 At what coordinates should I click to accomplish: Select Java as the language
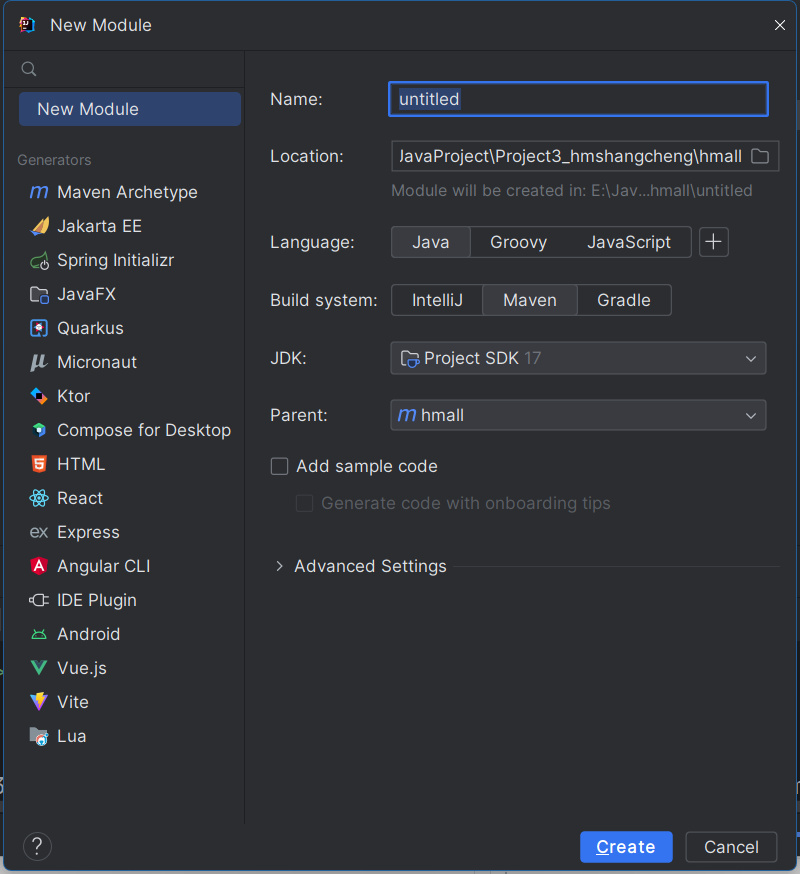click(x=431, y=242)
